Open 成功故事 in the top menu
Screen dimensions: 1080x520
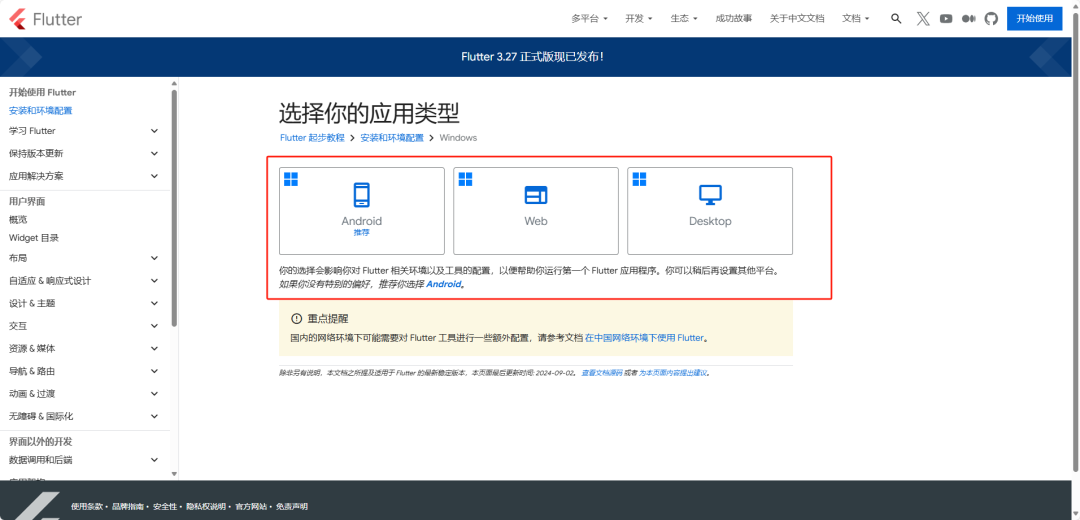[x=734, y=18]
